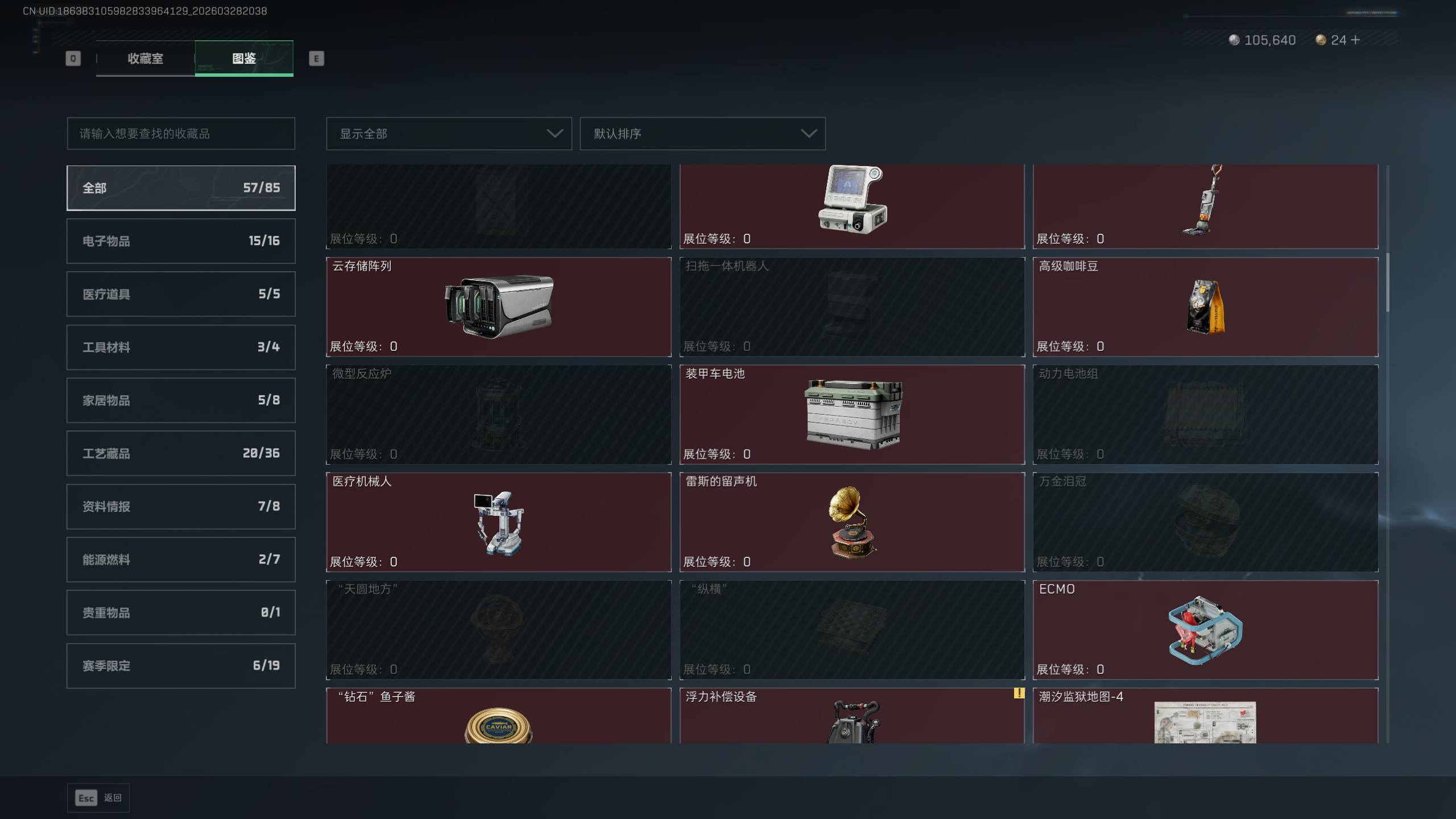
Task: Expand the 显示全部 filter dropdown
Action: 449,134
